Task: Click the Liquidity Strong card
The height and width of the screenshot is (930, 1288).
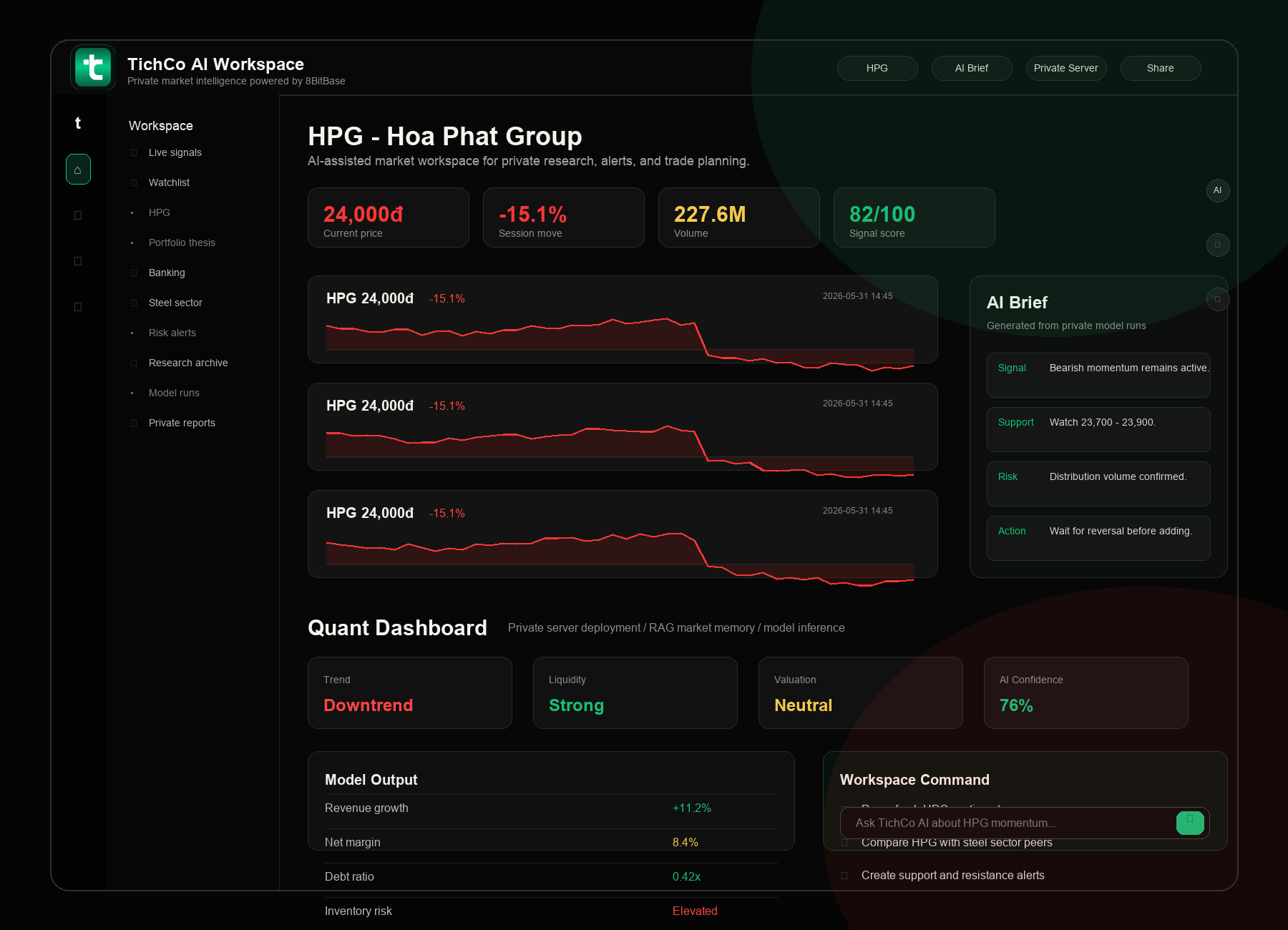Action: pos(635,693)
